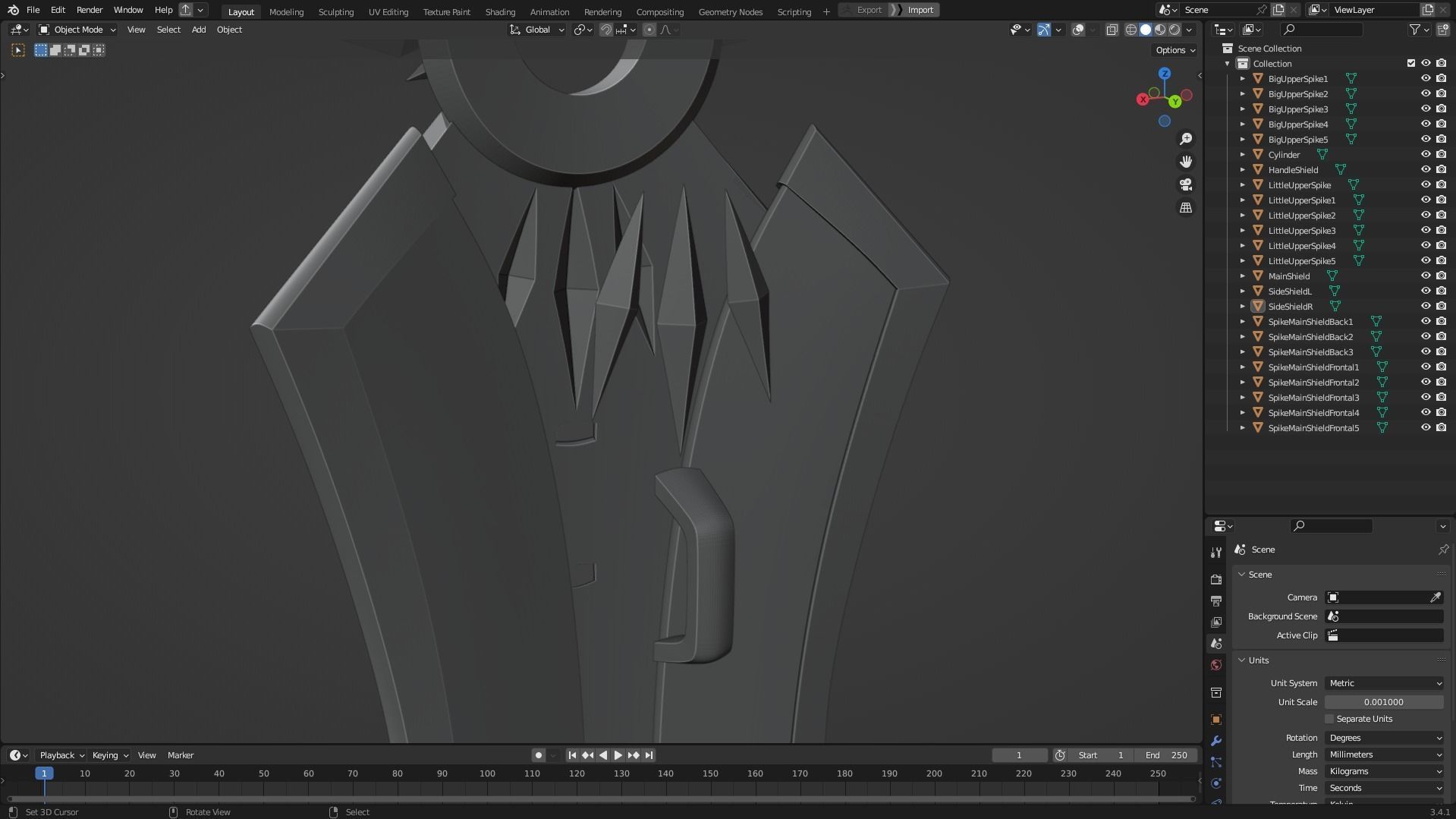
Task: Open the World properties tab
Action: [1216, 665]
